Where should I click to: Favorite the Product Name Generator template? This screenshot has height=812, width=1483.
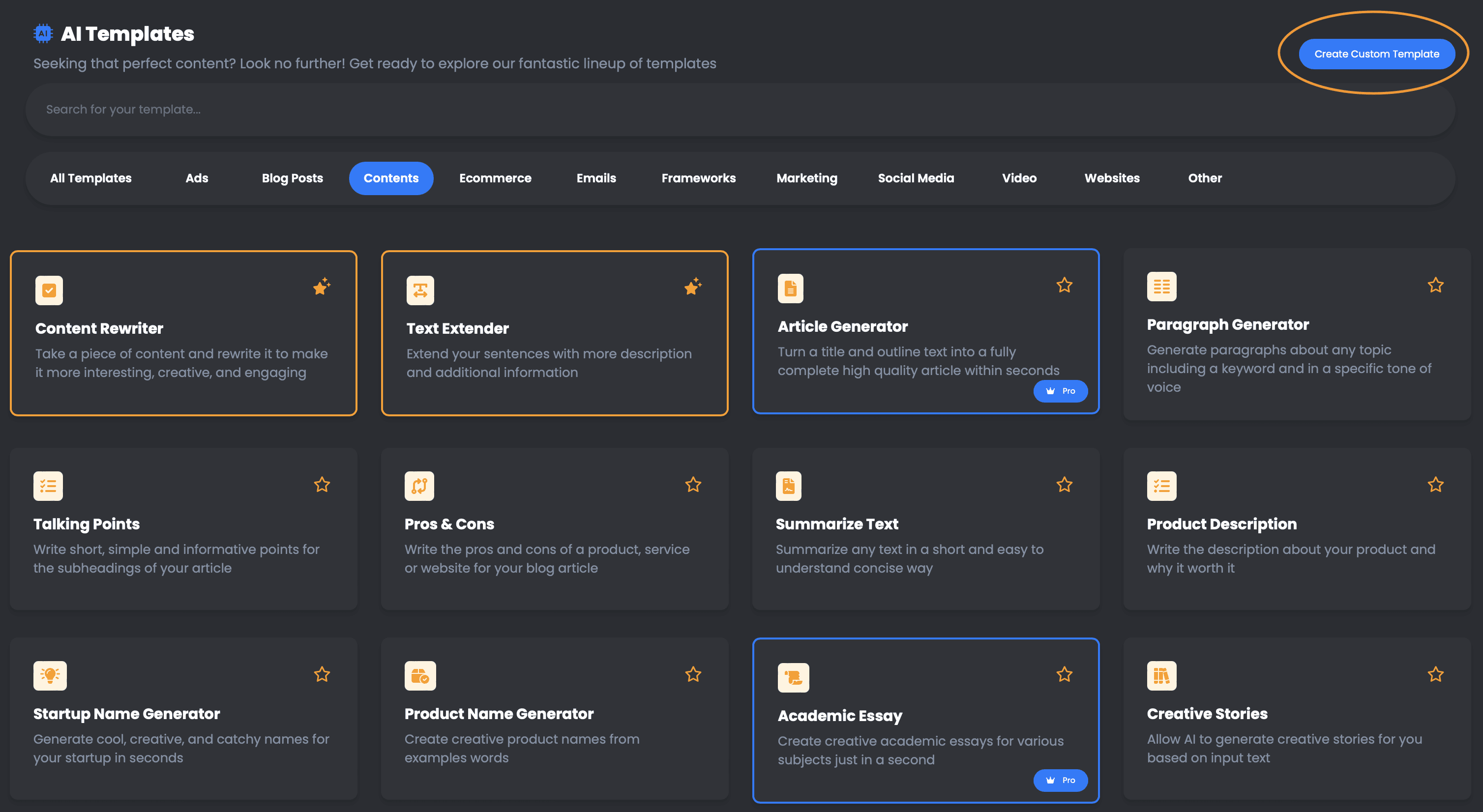[693, 674]
